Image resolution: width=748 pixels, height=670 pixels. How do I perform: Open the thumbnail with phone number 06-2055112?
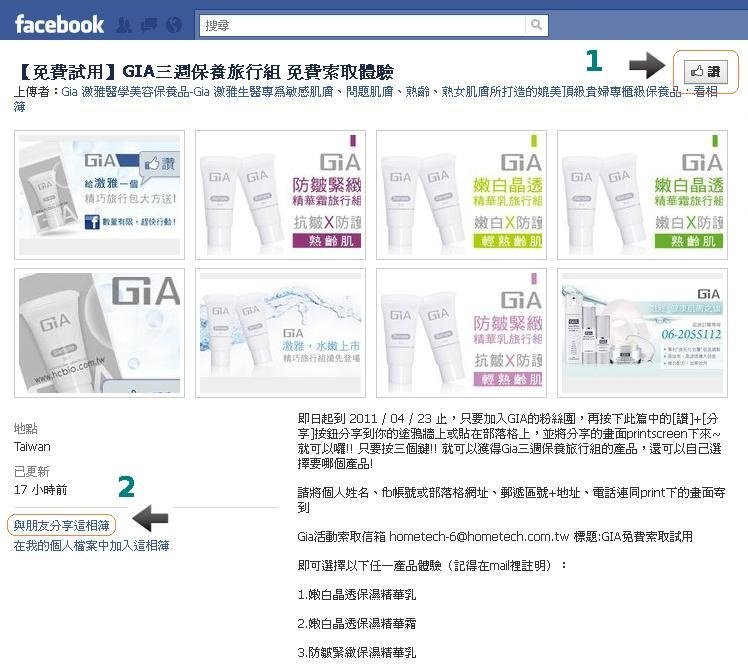[x=643, y=333]
